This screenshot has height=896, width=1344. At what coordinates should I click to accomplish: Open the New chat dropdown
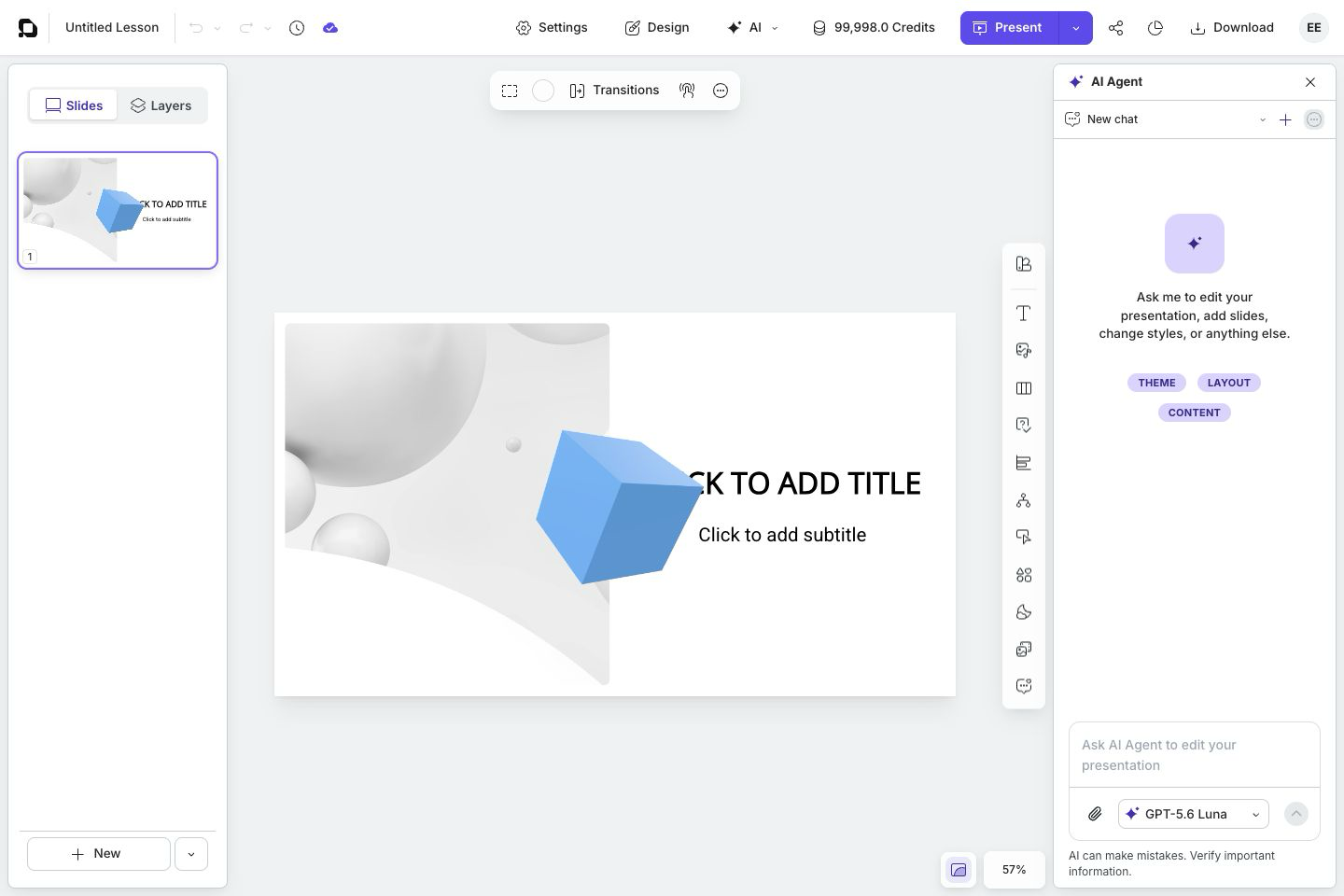pos(1165,119)
